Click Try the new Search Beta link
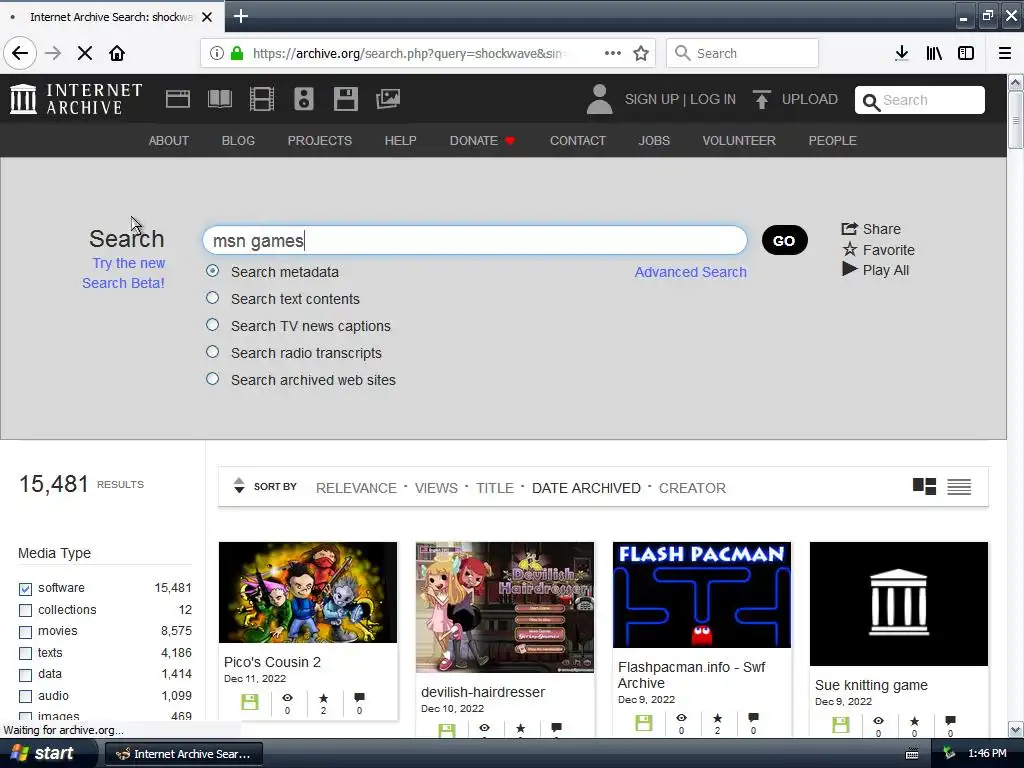 pos(123,273)
